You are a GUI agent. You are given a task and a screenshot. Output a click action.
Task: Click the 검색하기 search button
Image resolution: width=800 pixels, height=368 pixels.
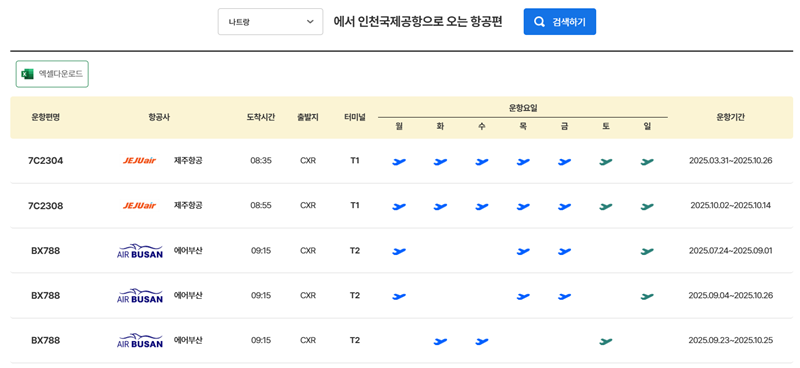click(x=560, y=21)
